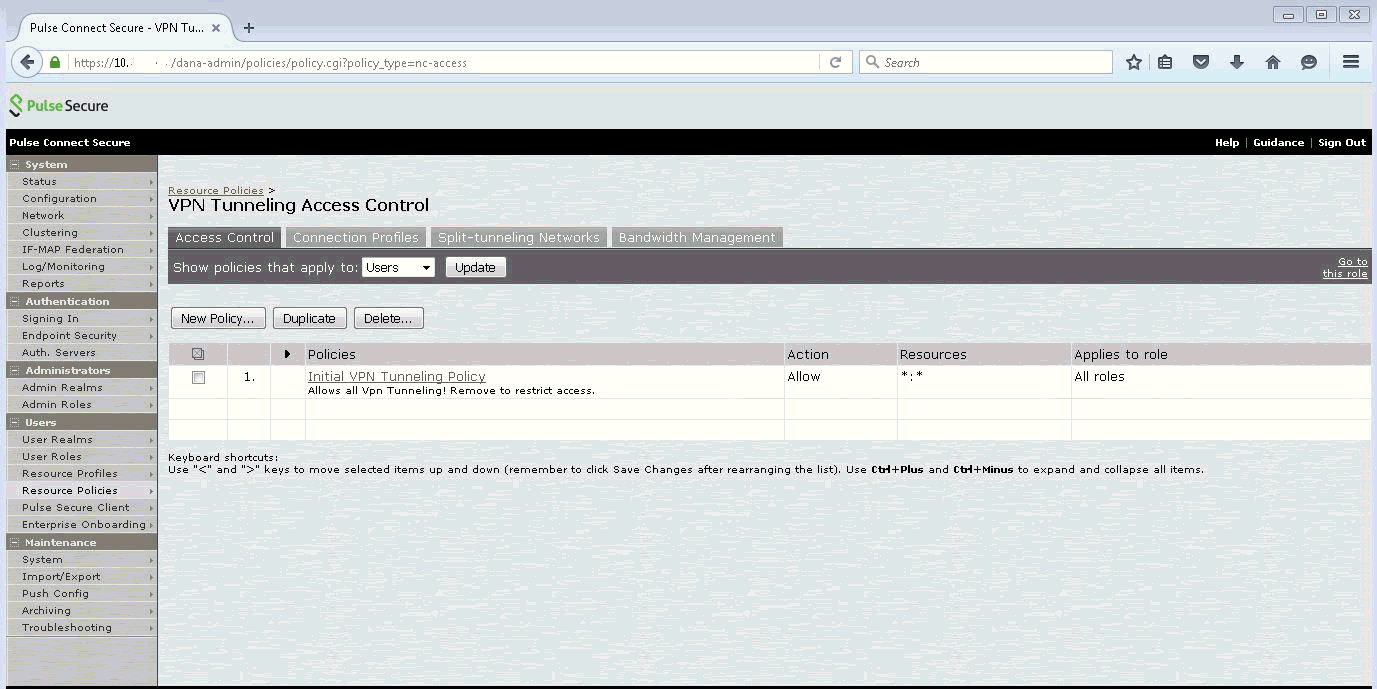Switch to the Connection Profiles tab
The width and height of the screenshot is (1377, 689).
[355, 237]
